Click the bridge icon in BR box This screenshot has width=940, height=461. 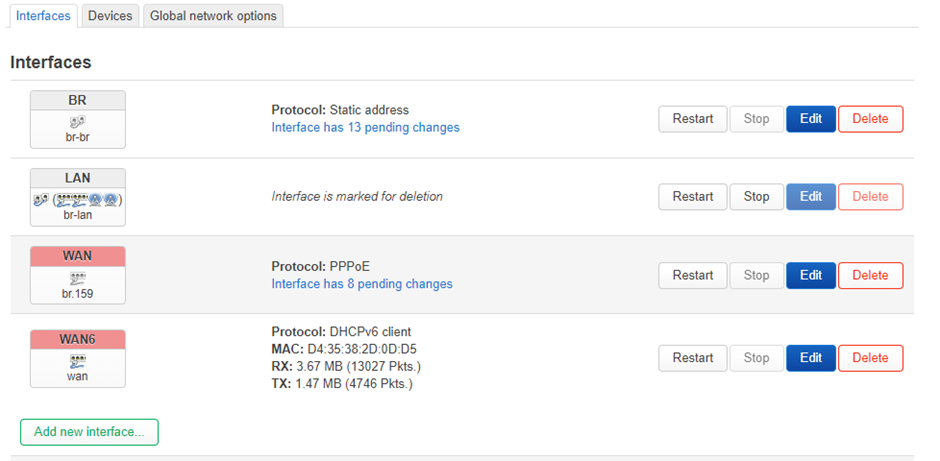(77, 123)
